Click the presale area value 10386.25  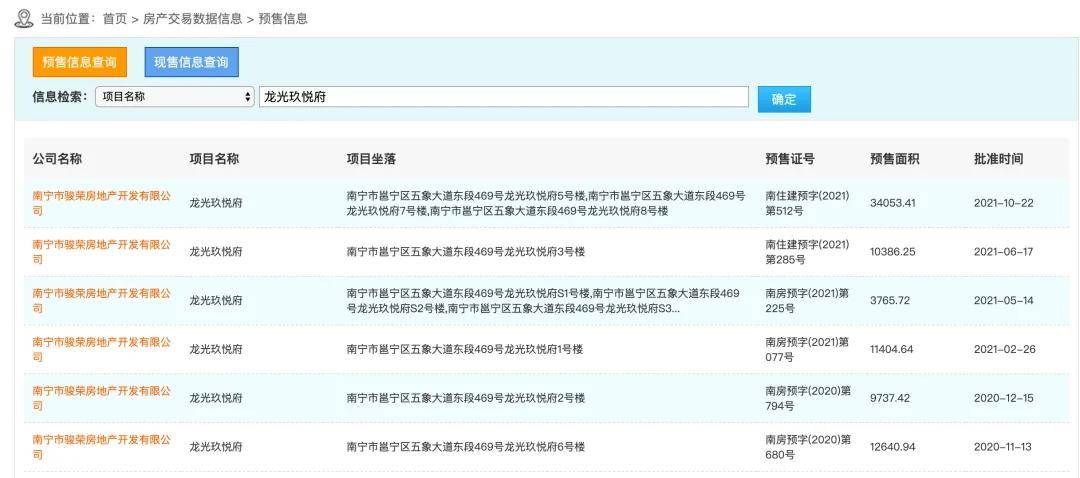pyautogui.click(x=893, y=252)
